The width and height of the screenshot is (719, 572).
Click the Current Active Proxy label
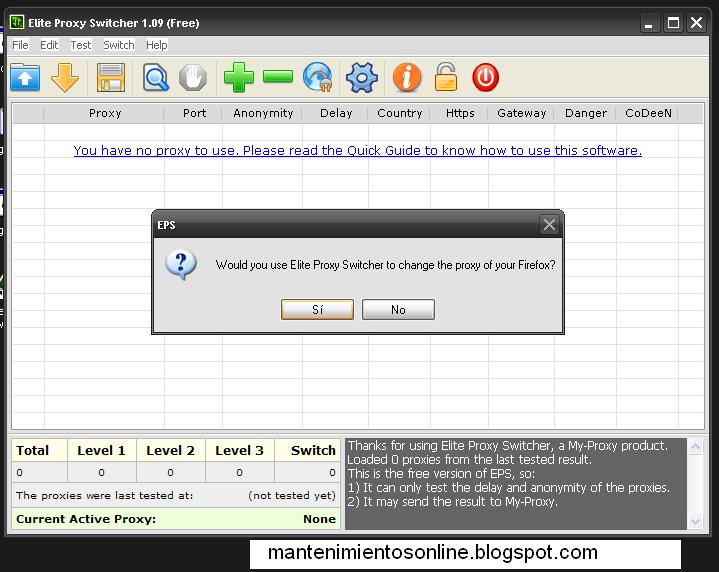86,519
